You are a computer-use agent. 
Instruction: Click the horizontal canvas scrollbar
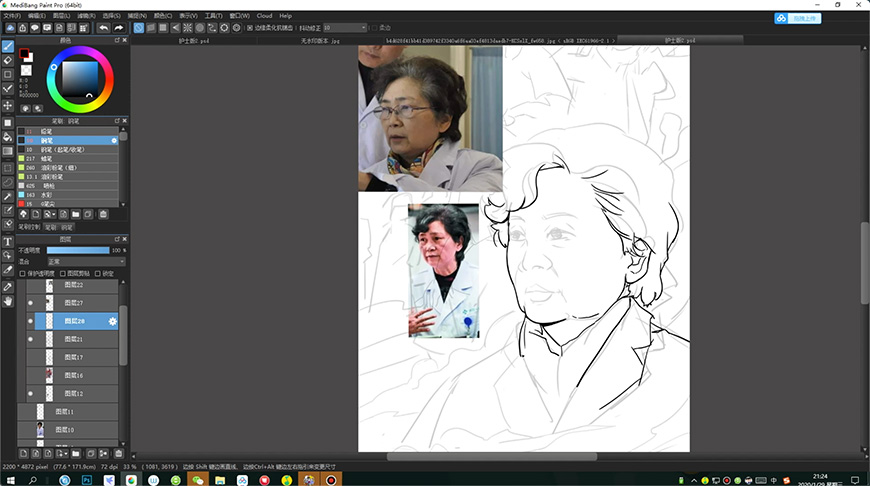pos(492,457)
